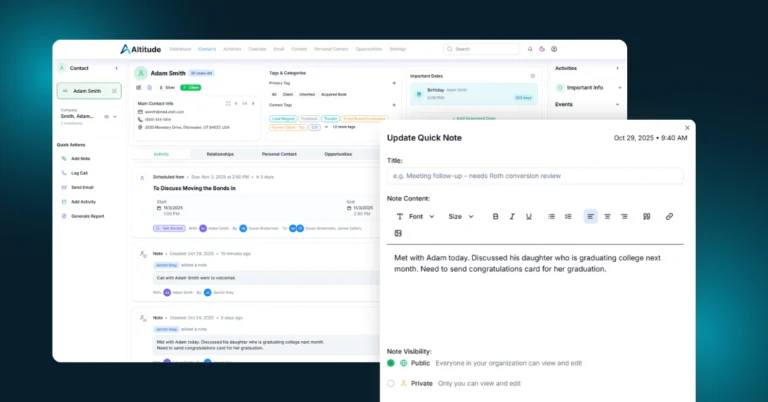This screenshot has width=768, height=402.
Task: Click the Silver tier badge
Action: point(167,88)
